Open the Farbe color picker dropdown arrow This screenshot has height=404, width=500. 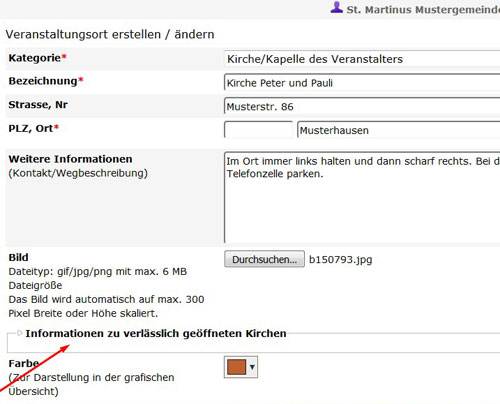click(x=252, y=367)
